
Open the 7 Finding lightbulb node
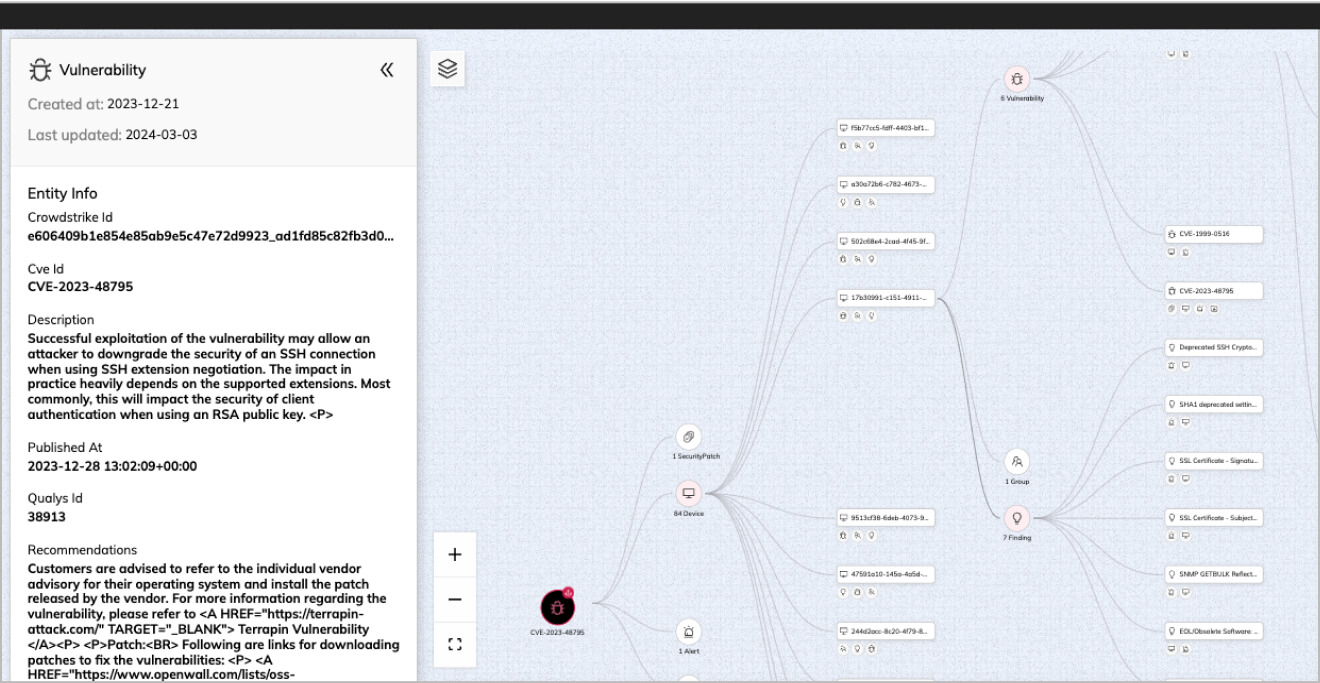(1018, 516)
